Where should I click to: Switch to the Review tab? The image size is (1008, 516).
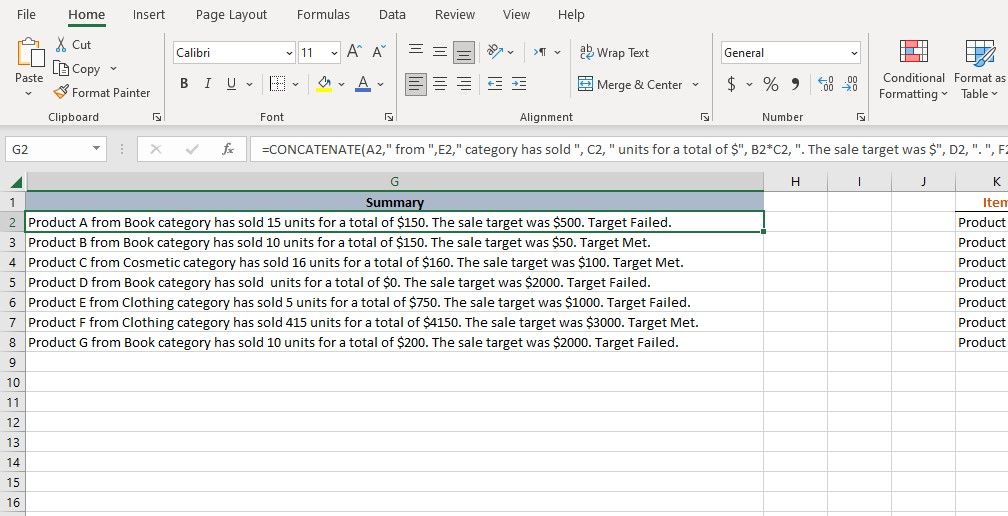tap(455, 14)
